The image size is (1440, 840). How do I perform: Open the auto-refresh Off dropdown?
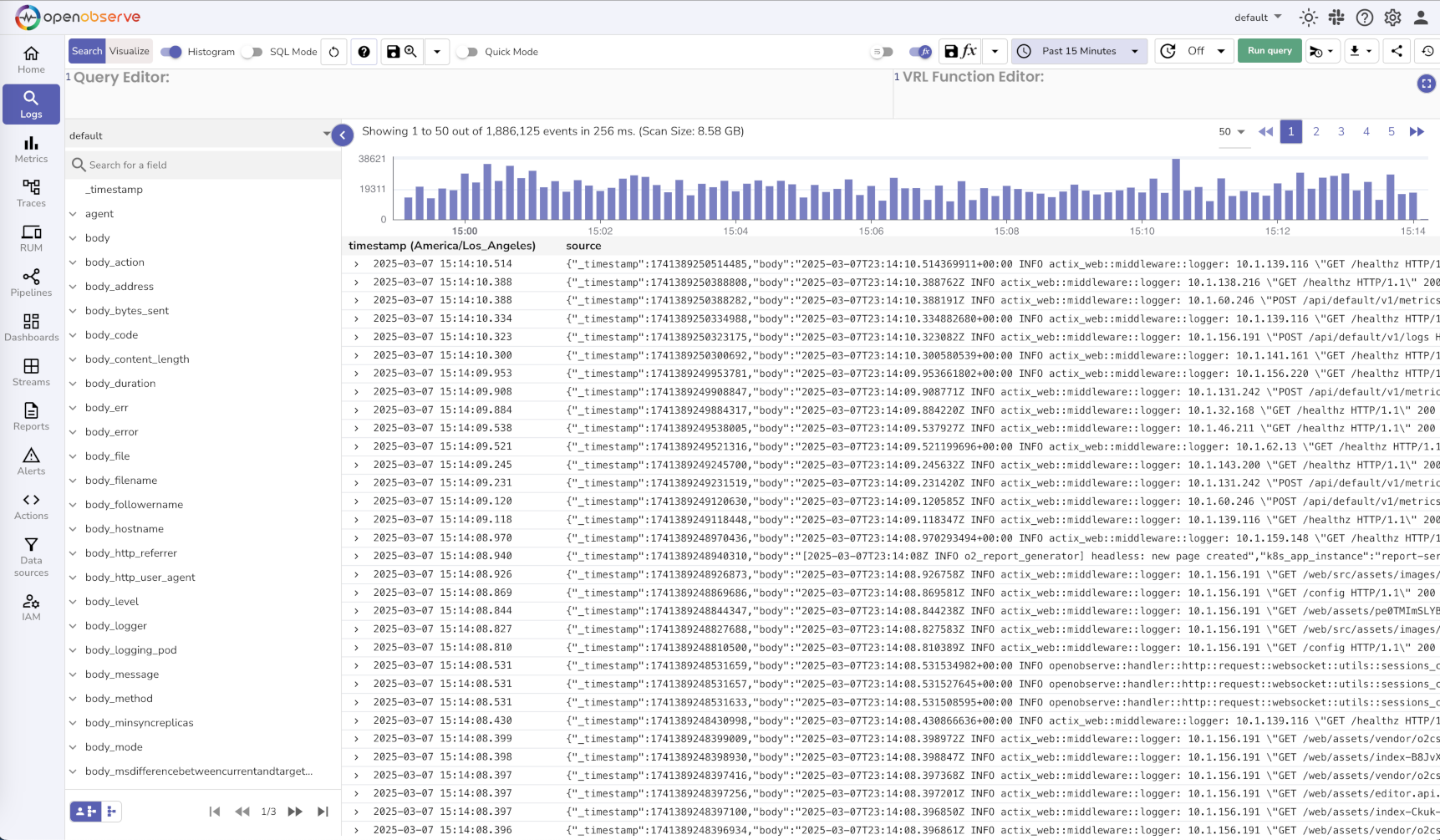1193,51
